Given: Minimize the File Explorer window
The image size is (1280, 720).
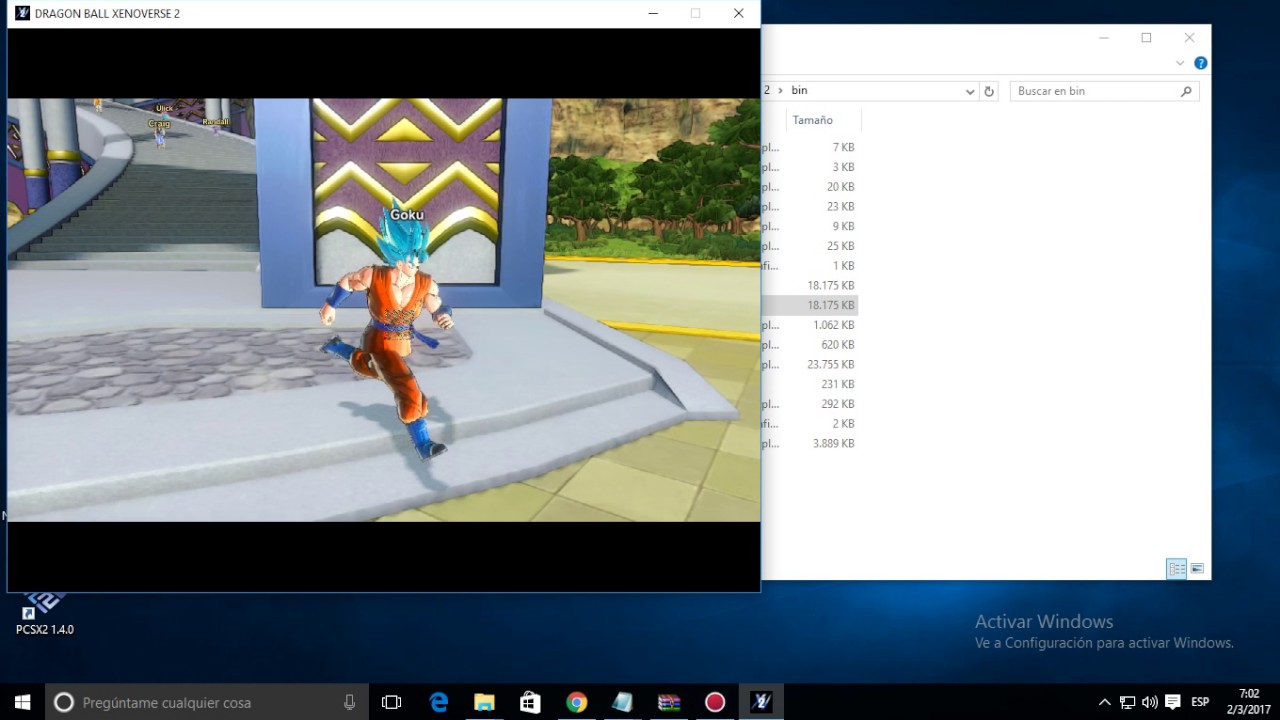Looking at the screenshot, I should [1104, 38].
